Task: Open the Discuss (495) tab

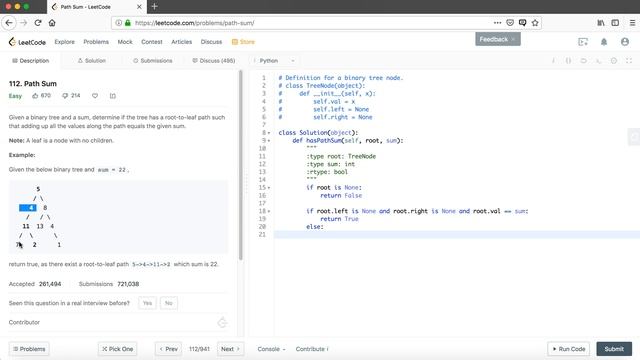Action: click(214, 60)
